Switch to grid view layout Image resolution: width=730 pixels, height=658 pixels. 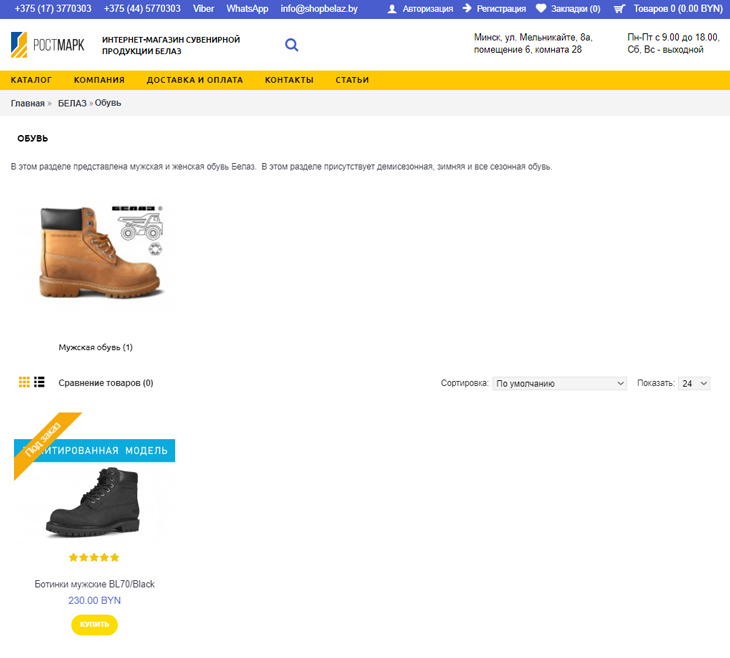[x=24, y=382]
